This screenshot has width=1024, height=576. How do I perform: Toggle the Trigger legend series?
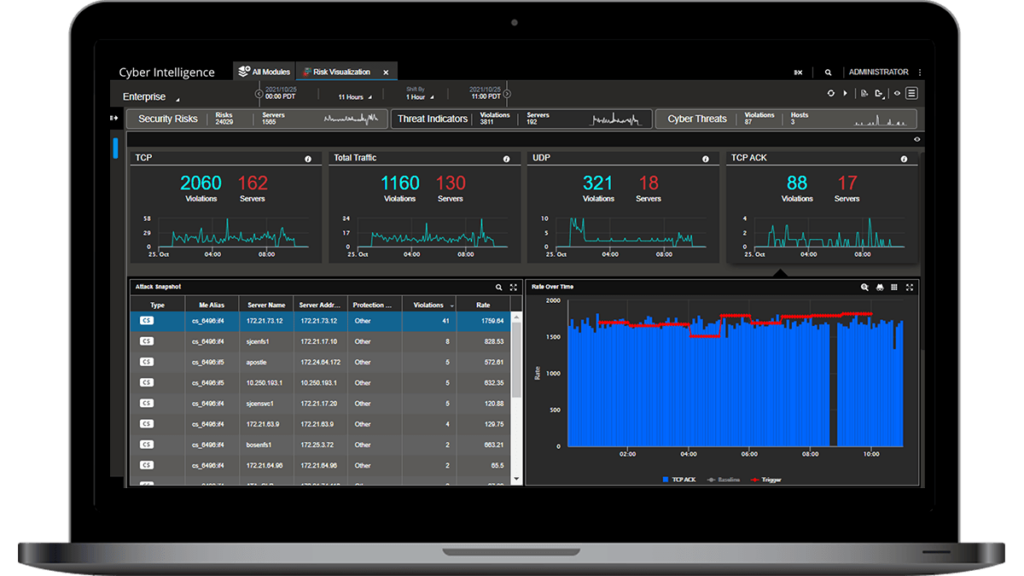(766, 480)
